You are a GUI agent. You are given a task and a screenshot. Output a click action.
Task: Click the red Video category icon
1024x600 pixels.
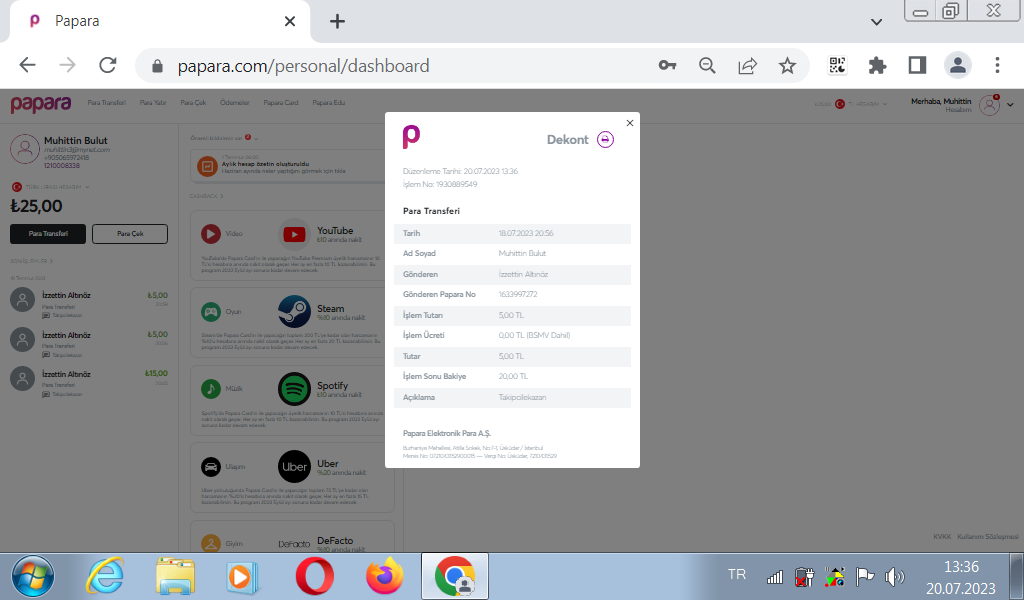point(210,233)
